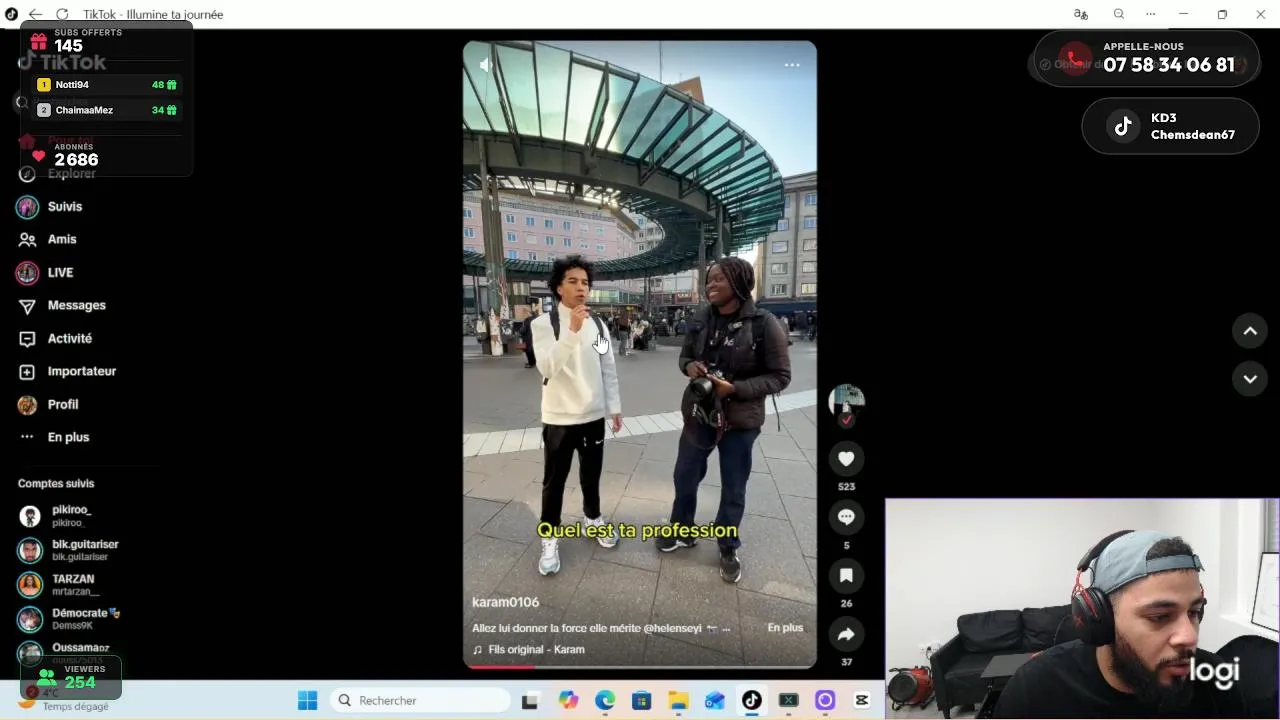Image resolution: width=1280 pixels, height=720 pixels.
Task: Go to the next video
Action: [1250, 379]
